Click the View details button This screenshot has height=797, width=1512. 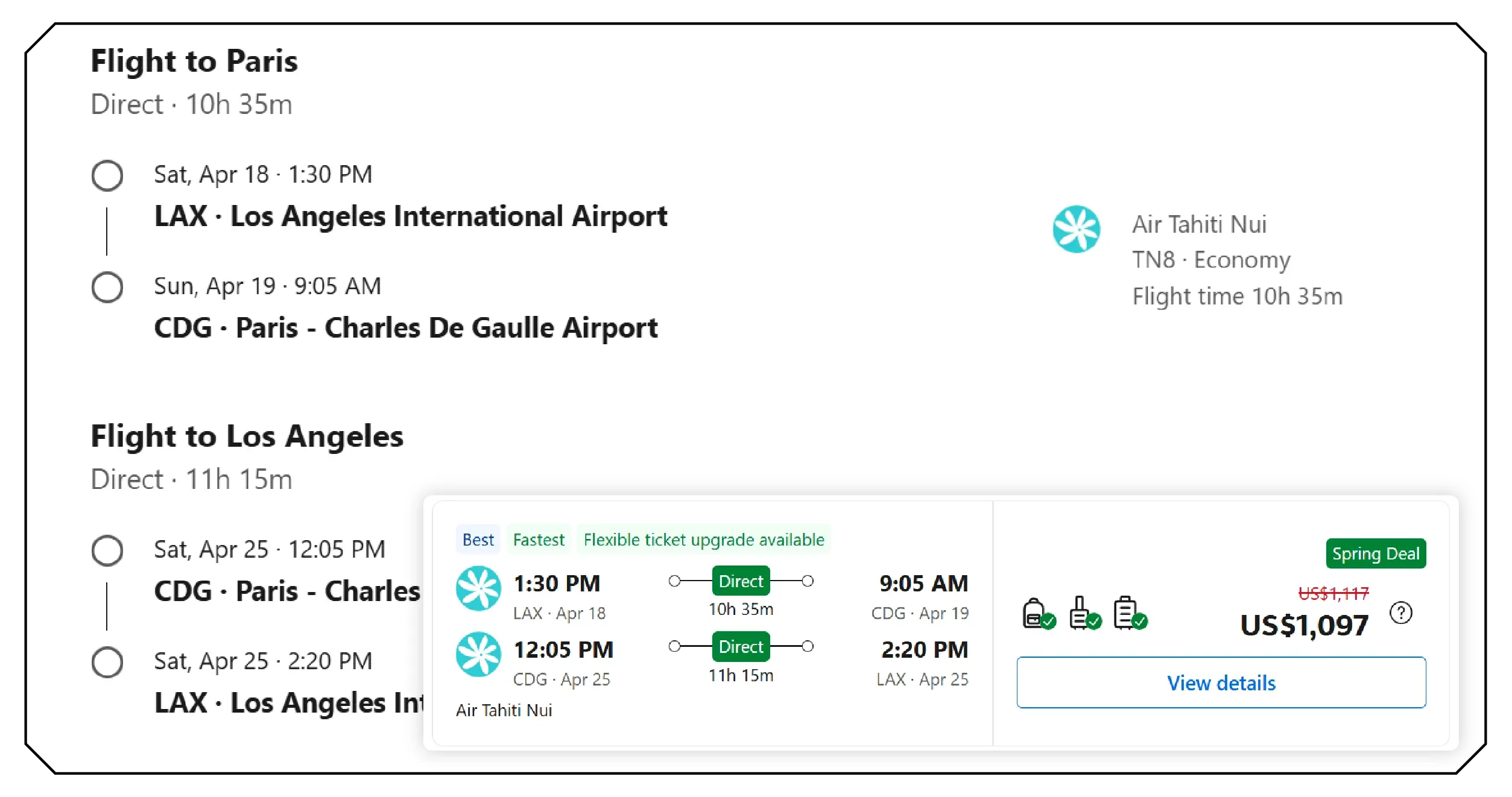pos(1221,682)
